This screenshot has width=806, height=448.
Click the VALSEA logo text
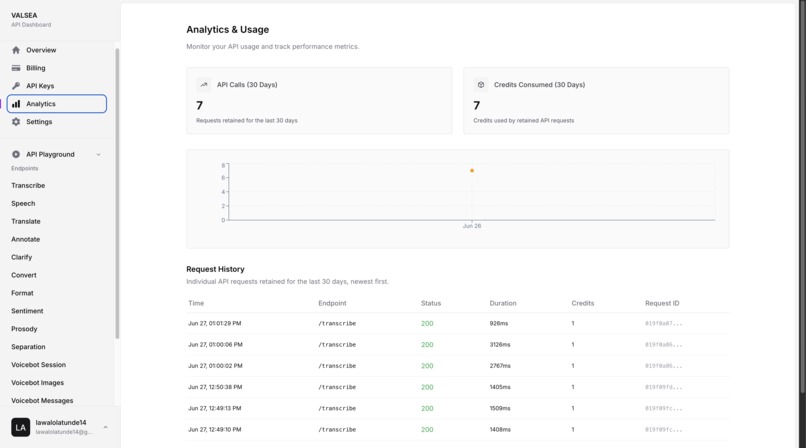pyautogui.click(x=24, y=15)
